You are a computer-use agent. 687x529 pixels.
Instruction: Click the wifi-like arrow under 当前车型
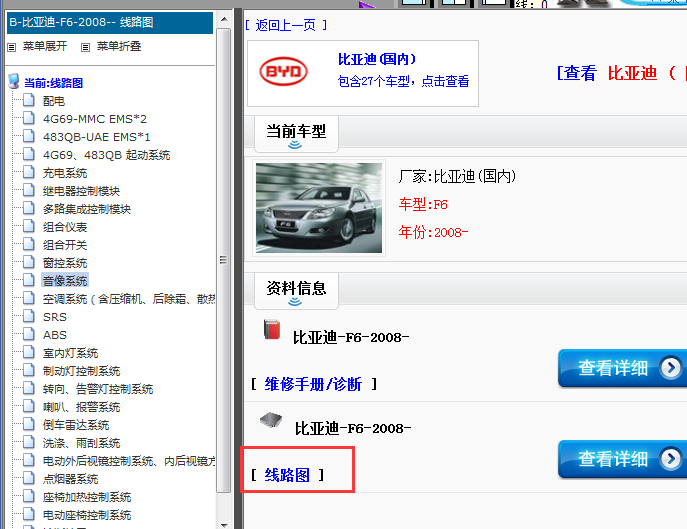[x=295, y=145]
